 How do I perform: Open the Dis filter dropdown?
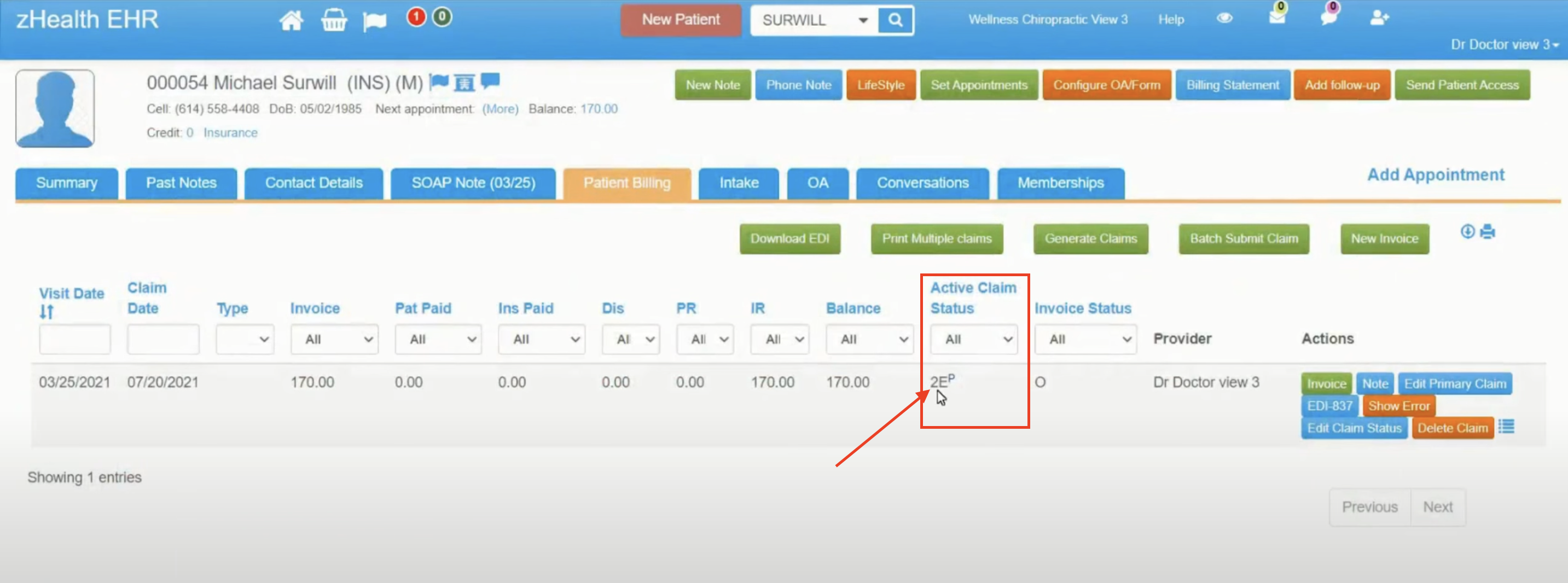[x=630, y=339]
